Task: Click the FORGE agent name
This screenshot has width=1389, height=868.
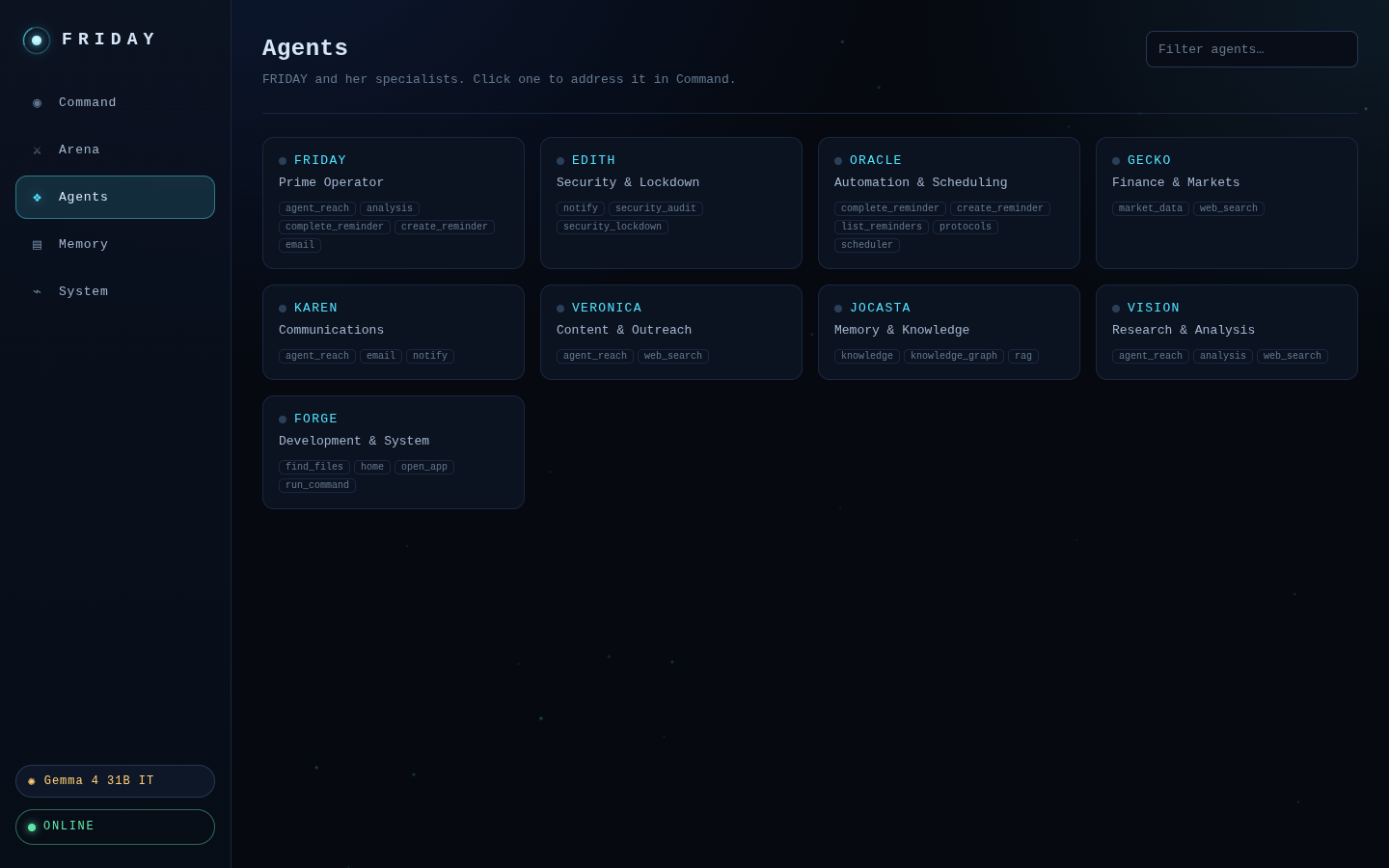Action: coord(316,420)
